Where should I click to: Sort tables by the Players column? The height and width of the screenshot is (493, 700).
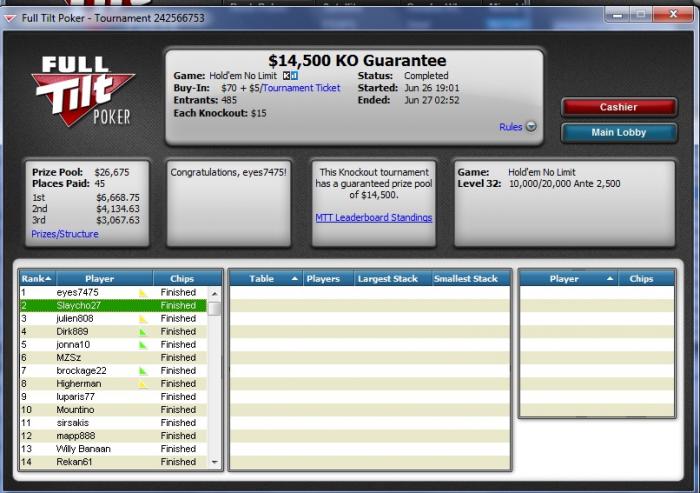tap(328, 279)
